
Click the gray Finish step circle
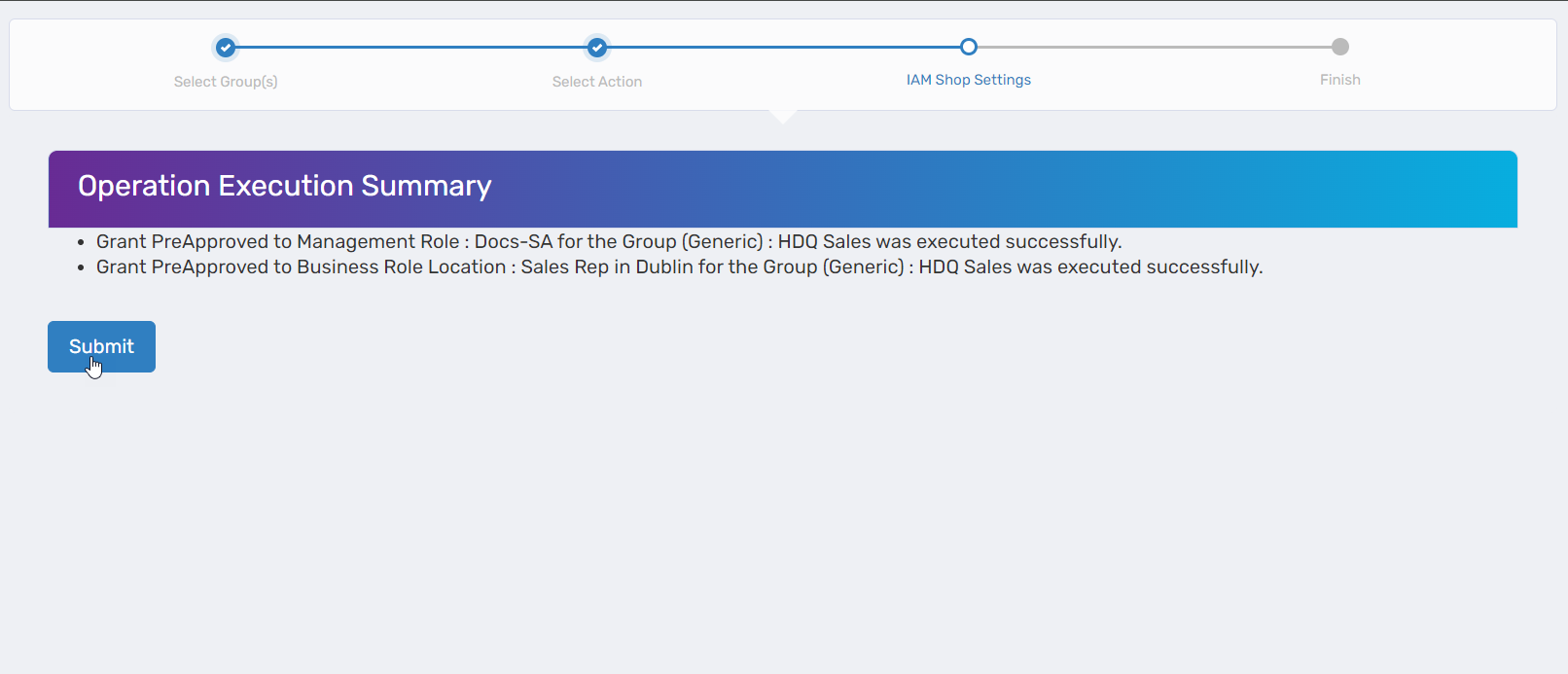point(1340,47)
